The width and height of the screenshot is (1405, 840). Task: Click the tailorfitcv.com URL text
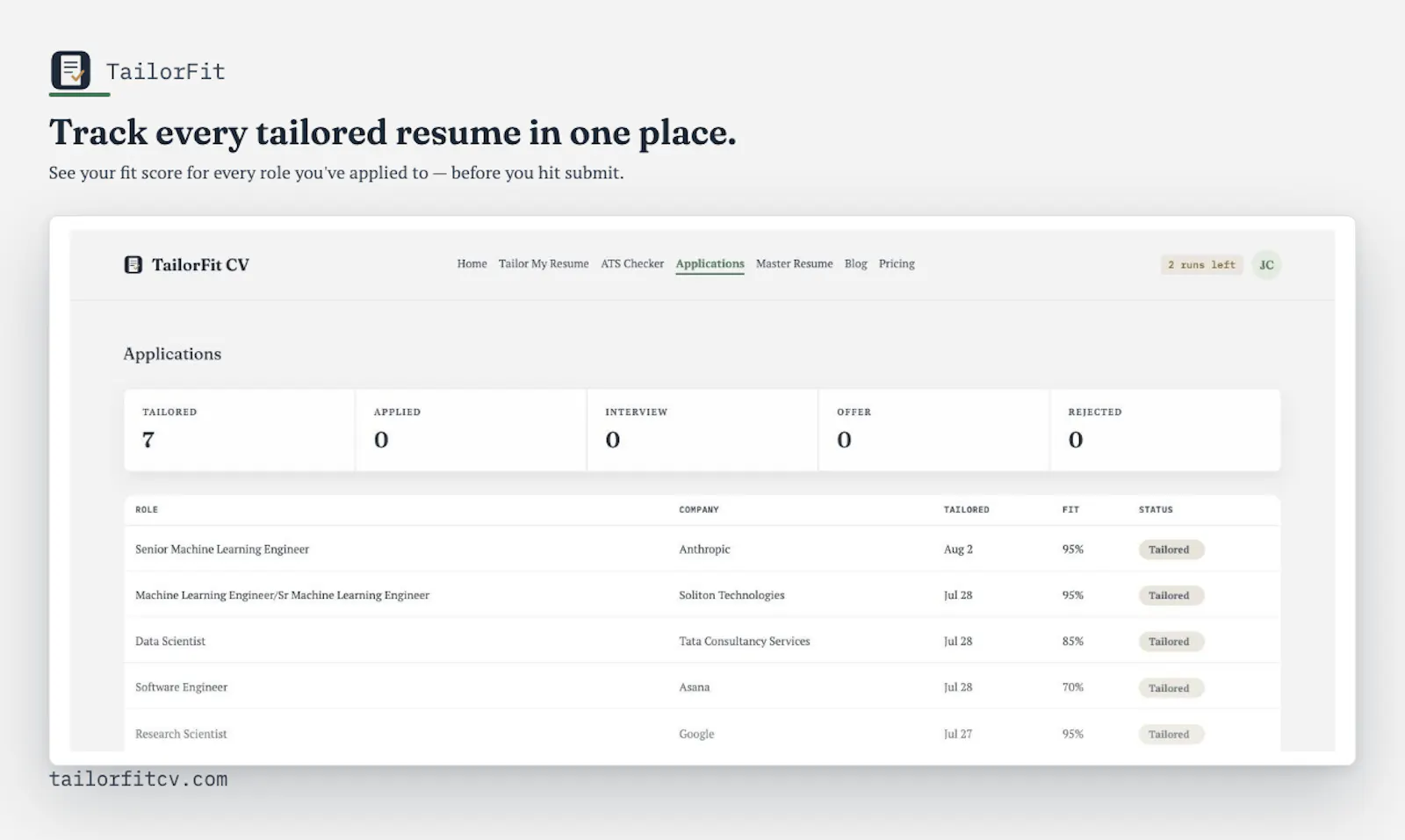point(139,779)
